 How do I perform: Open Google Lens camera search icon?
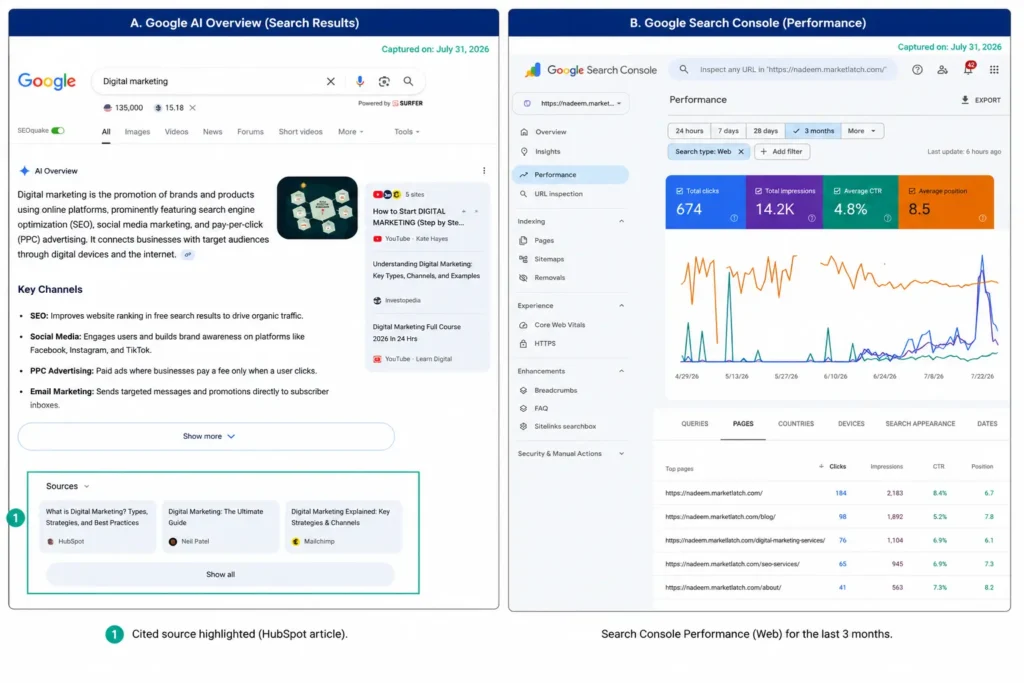(384, 82)
